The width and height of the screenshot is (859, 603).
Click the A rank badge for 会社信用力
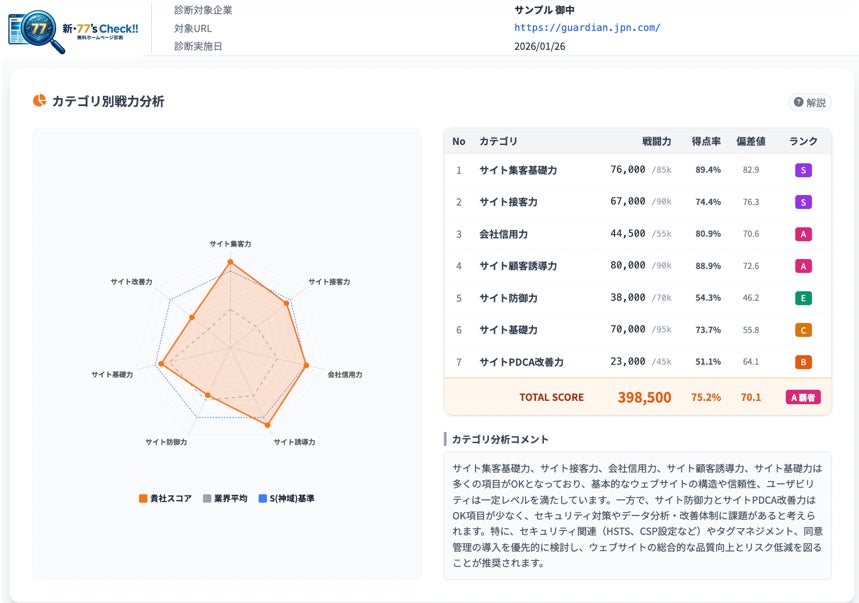(x=803, y=234)
